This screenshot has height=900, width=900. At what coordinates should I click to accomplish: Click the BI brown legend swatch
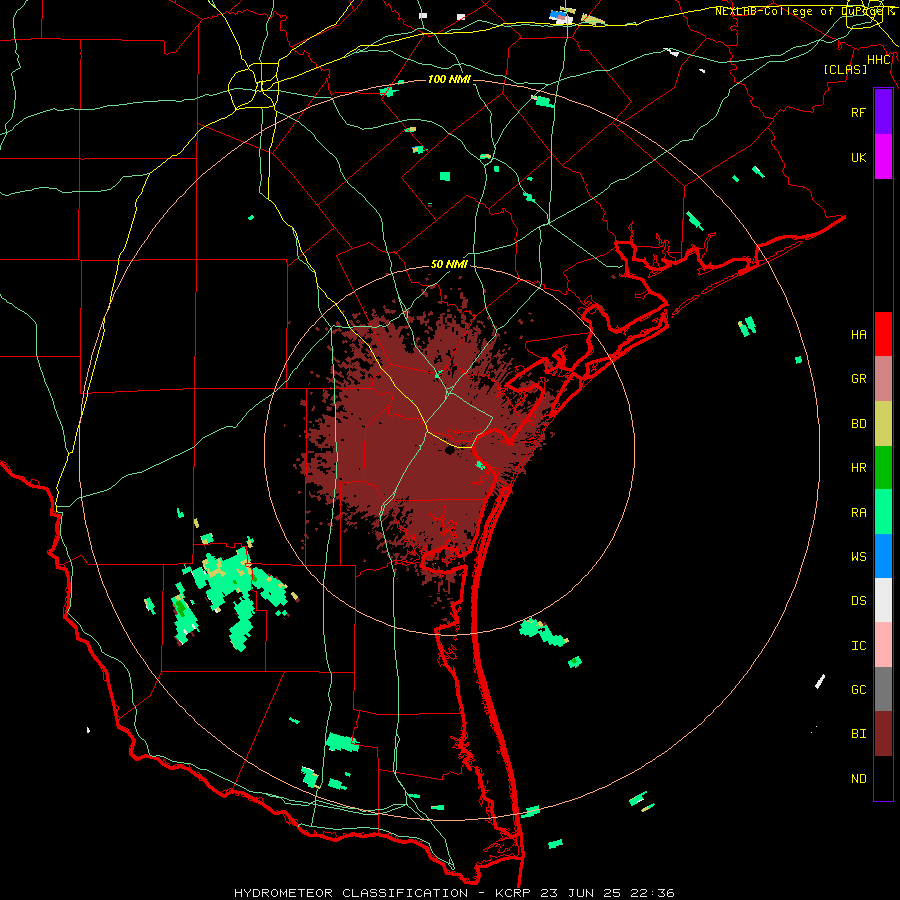(x=883, y=734)
